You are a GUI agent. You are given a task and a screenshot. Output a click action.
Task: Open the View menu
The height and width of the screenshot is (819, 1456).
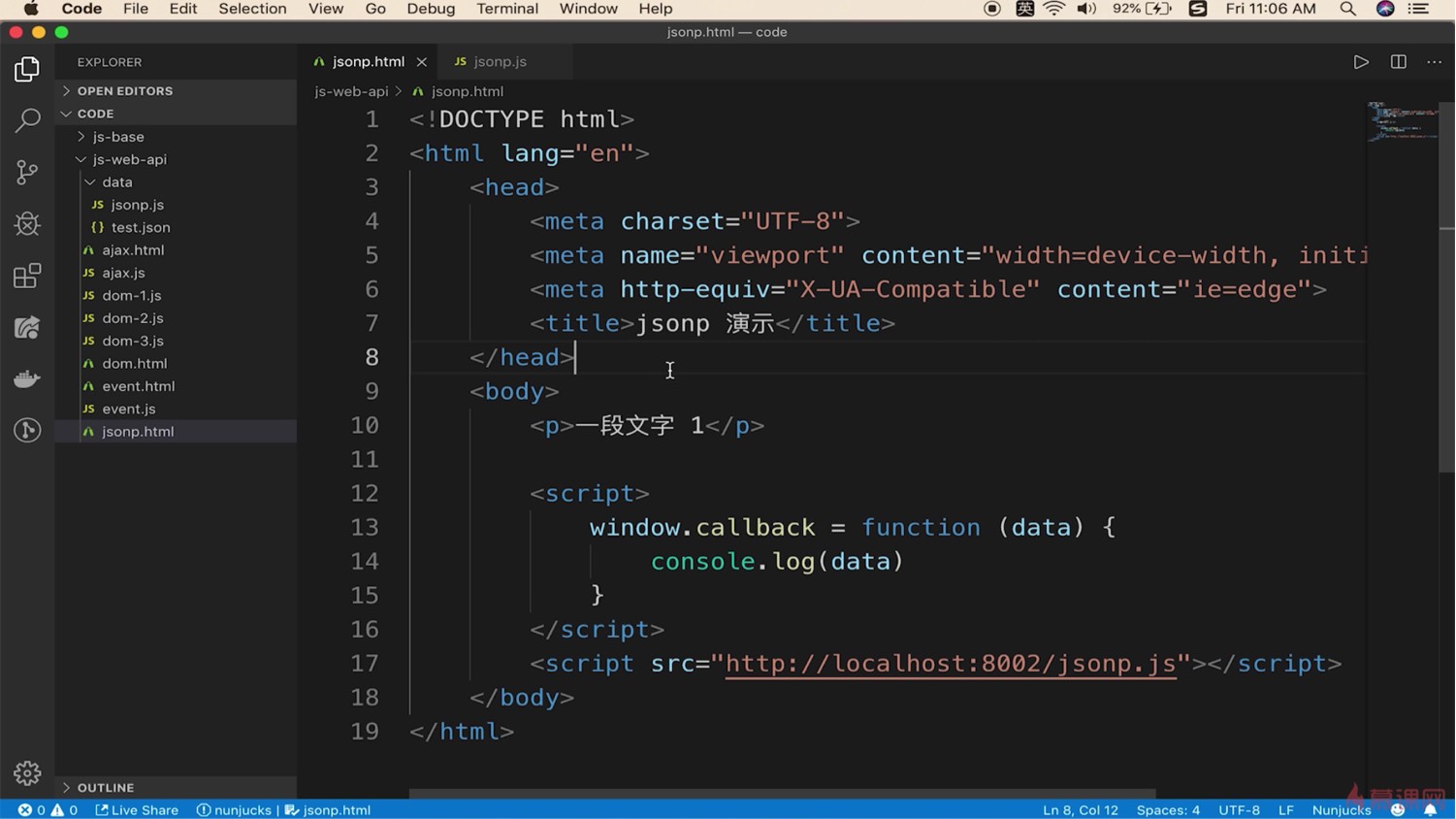[326, 9]
